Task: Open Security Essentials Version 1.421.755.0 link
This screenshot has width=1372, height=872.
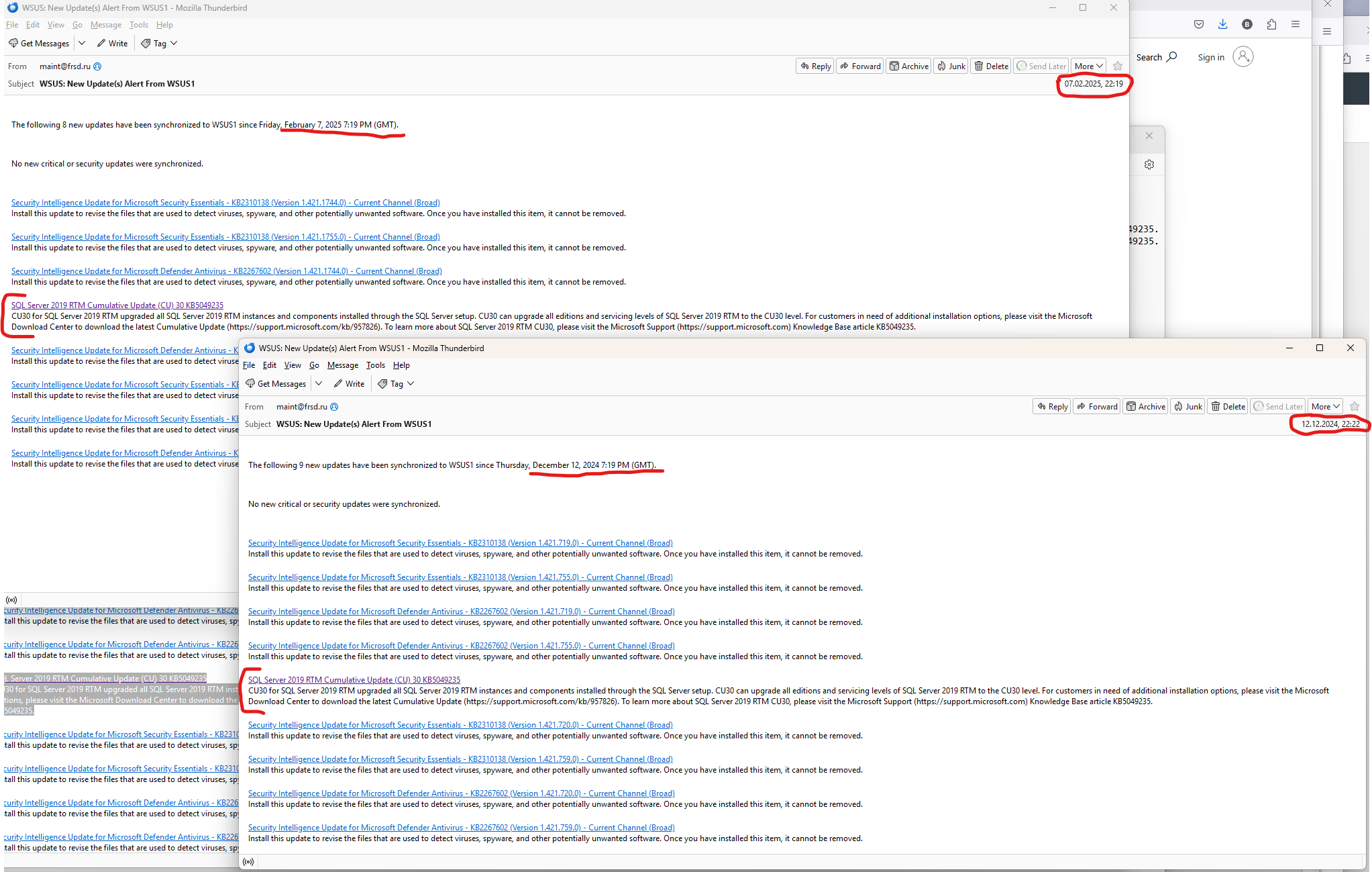Action: (x=460, y=577)
